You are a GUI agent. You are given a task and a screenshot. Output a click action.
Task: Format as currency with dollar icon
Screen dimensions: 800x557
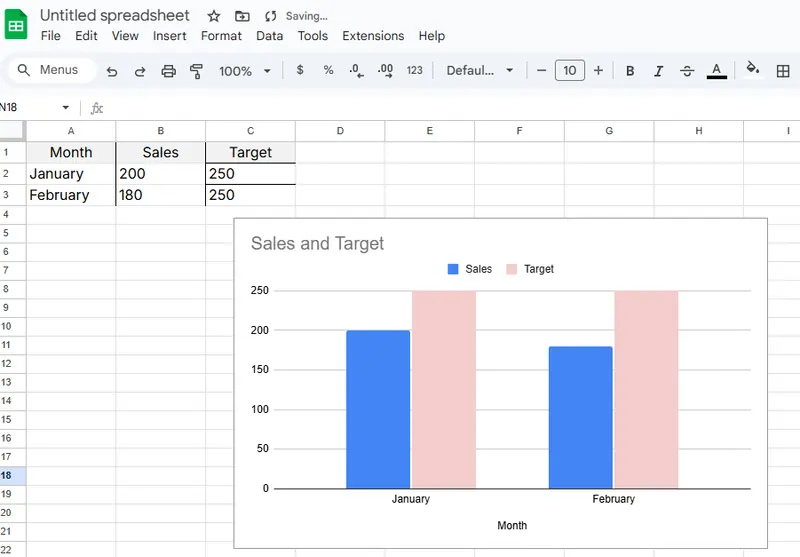point(300,71)
